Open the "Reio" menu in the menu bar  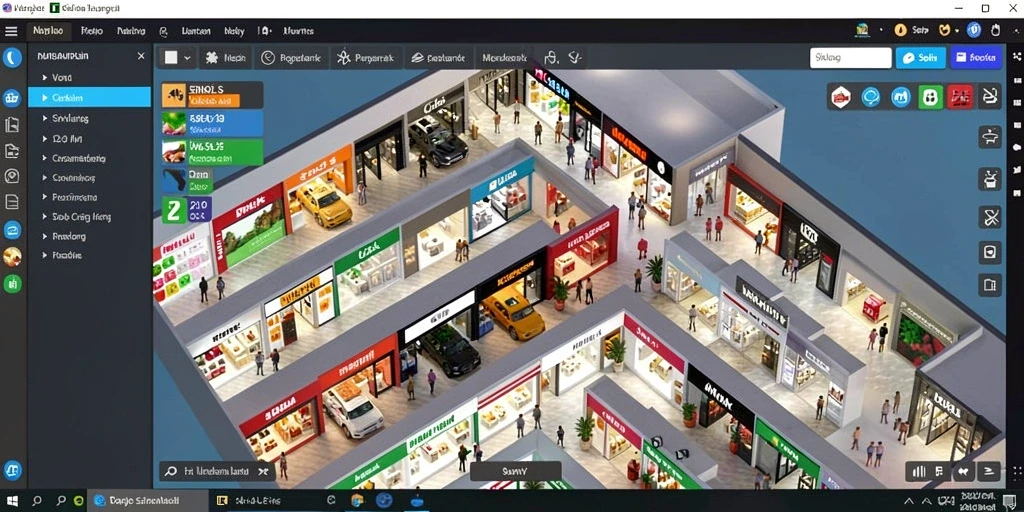[91, 31]
